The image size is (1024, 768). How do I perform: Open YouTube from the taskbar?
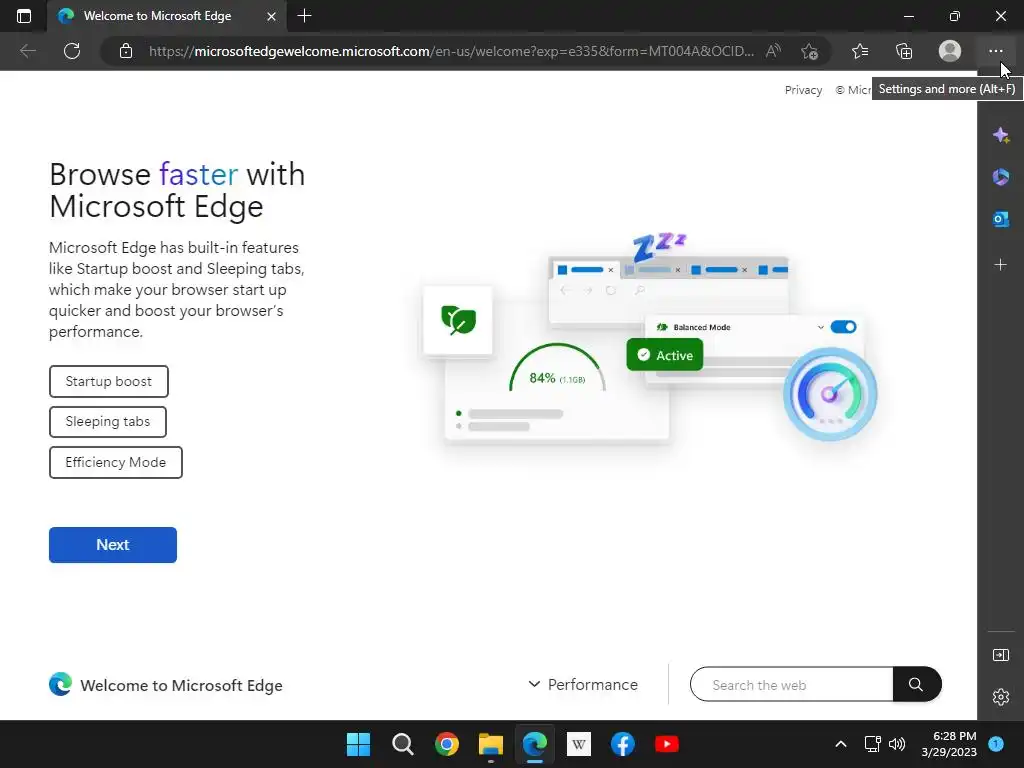(667, 744)
